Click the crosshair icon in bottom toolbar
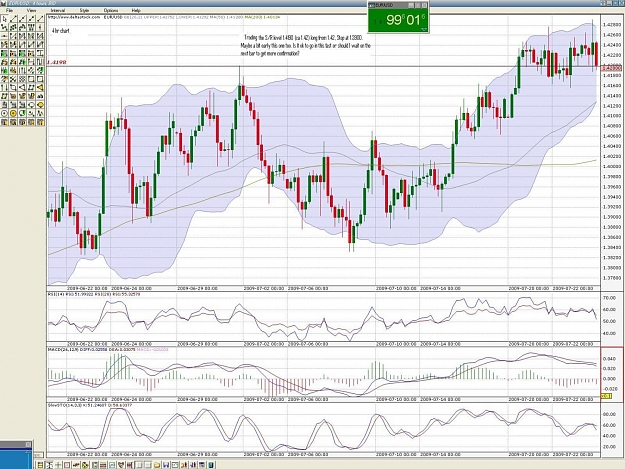625x469 pixels. tap(58, 465)
